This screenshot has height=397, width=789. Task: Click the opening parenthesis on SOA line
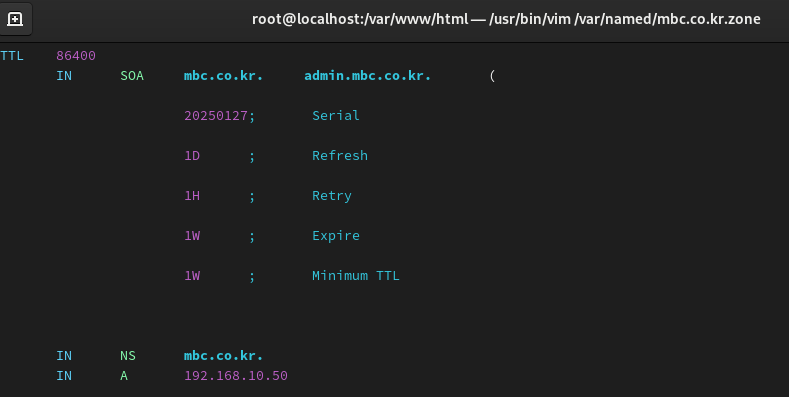(x=492, y=75)
